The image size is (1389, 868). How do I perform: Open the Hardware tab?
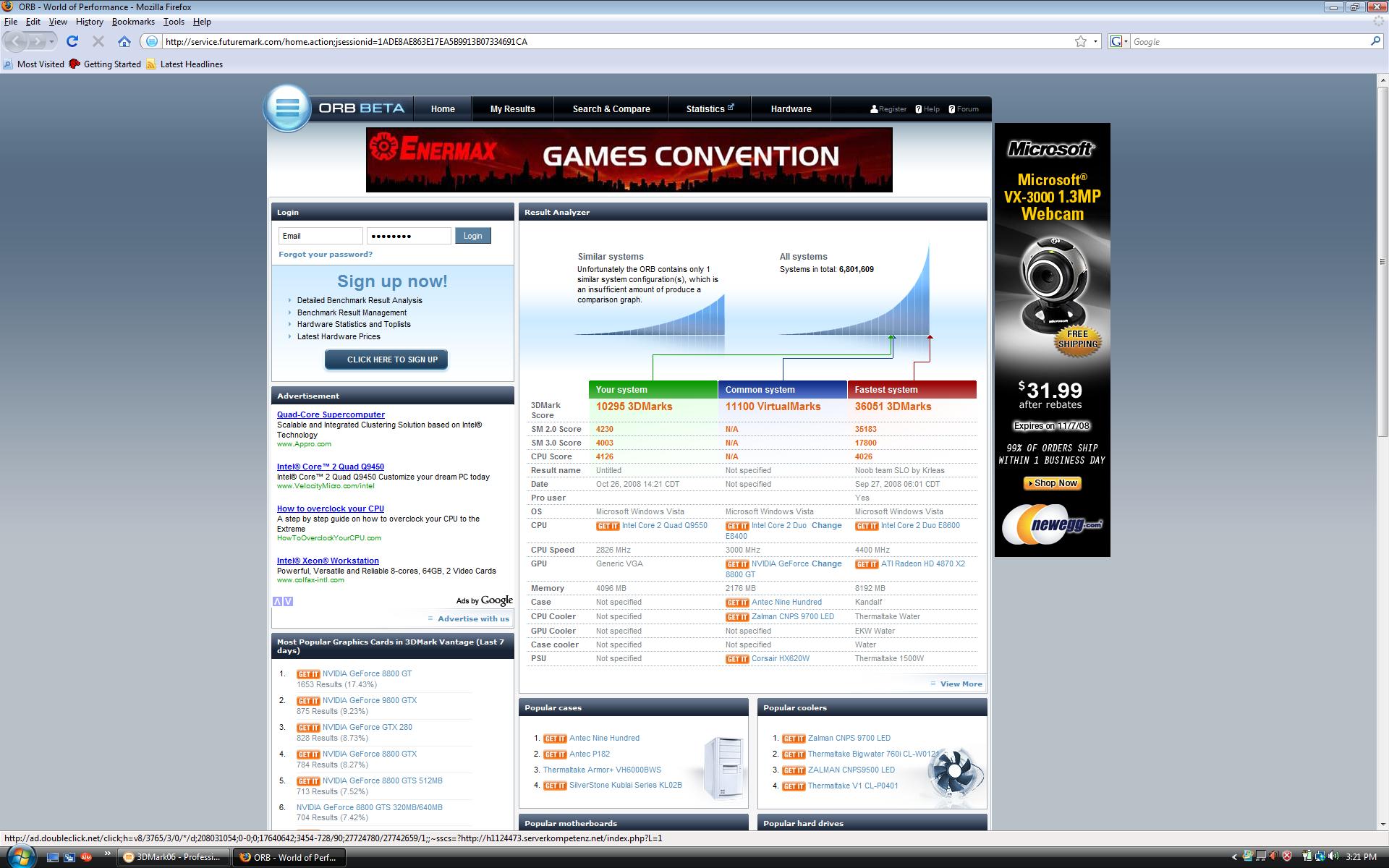791,109
